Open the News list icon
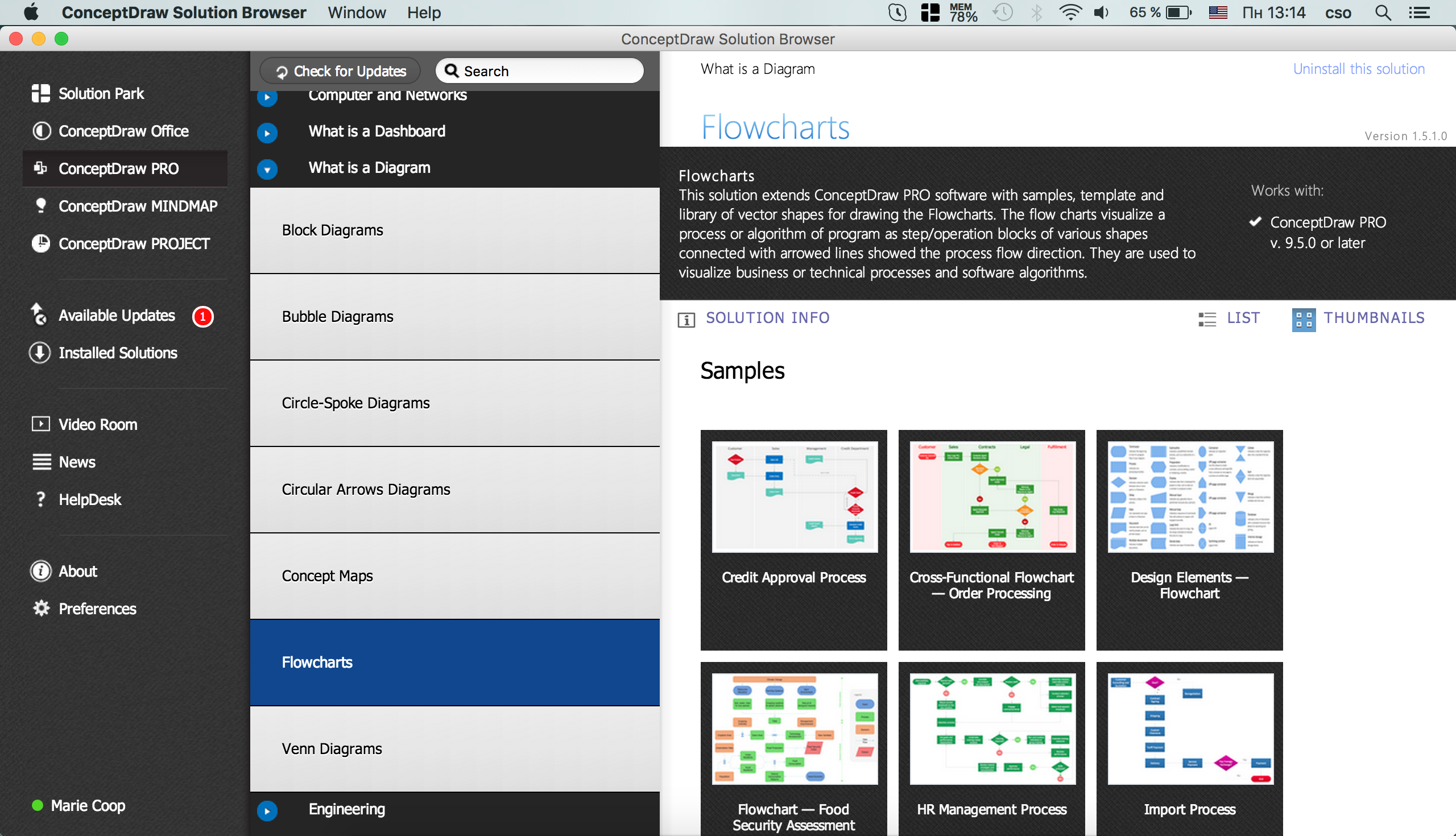Viewport: 1456px width, 836px height. [42, 462]
